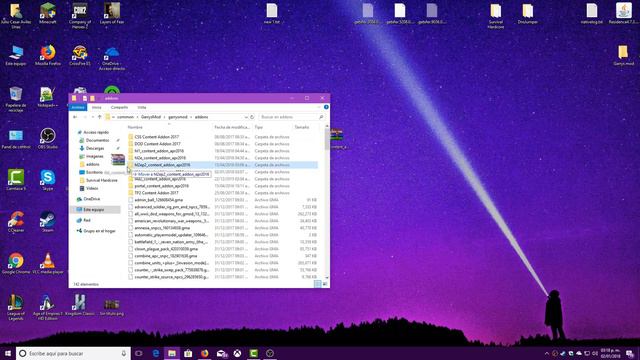Screen dimensions: 640x360
Task: Sort by the Tamaño column header
Action: (x=302, y=127)
